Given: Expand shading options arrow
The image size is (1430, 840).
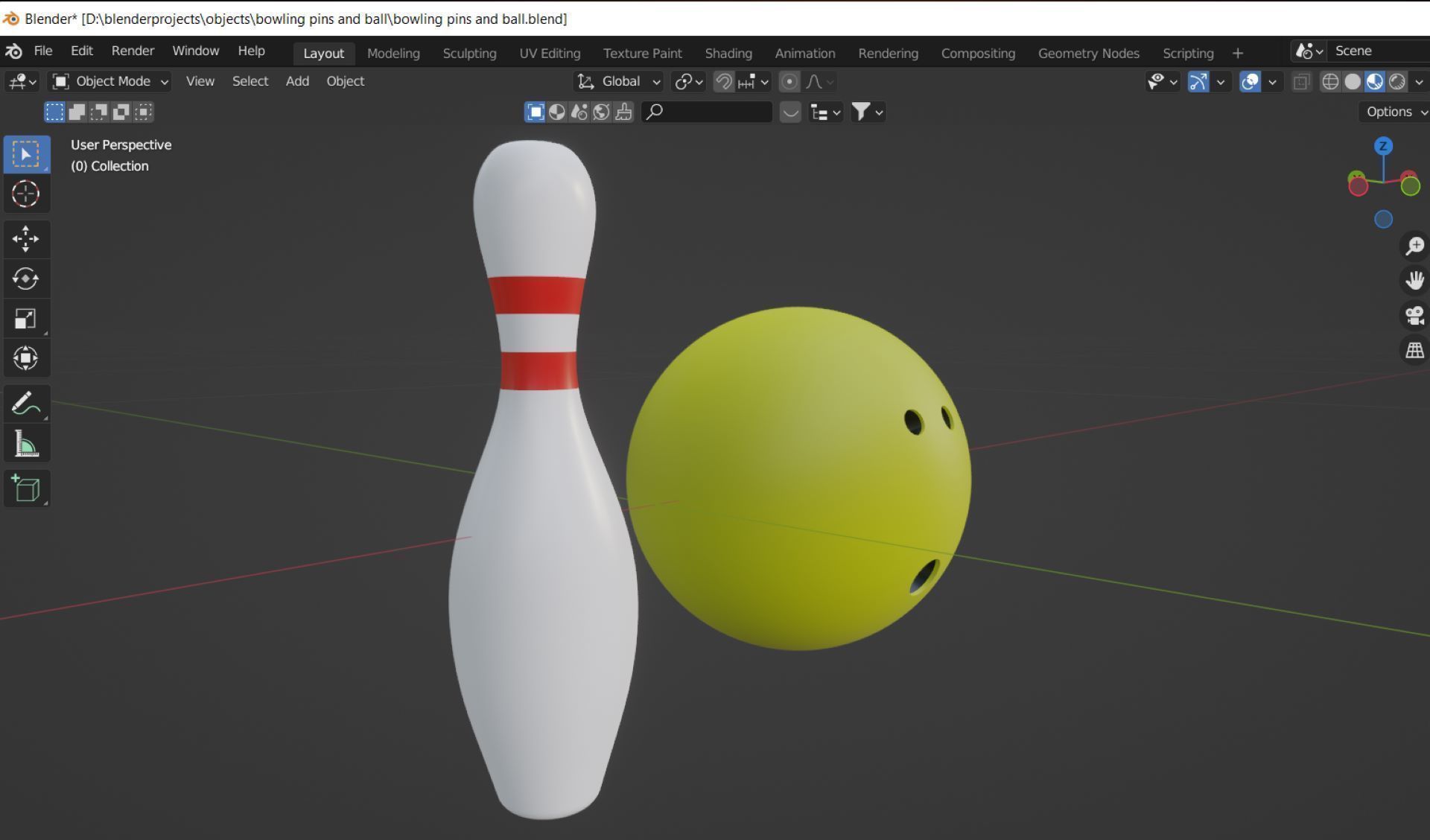Looking at the screenshot, I should 1419,81.
